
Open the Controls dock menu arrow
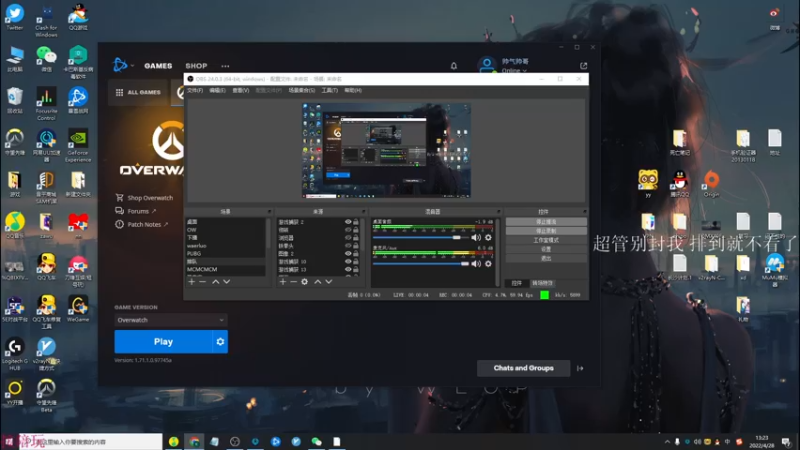[x=585, y=212]
